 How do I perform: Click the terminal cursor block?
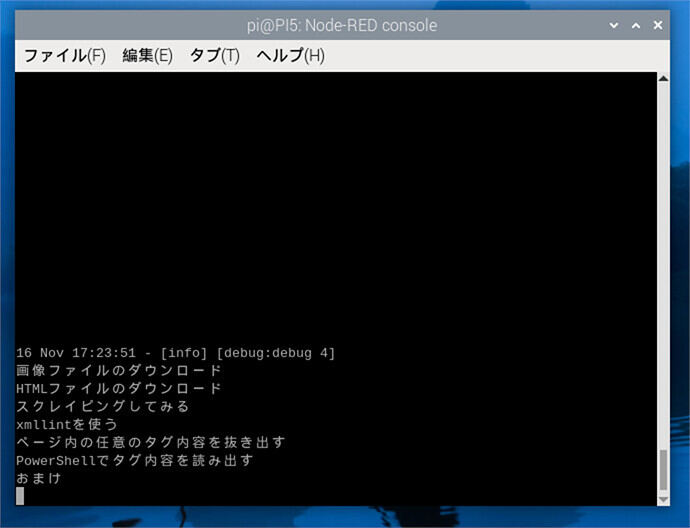(x=20, y=496)
